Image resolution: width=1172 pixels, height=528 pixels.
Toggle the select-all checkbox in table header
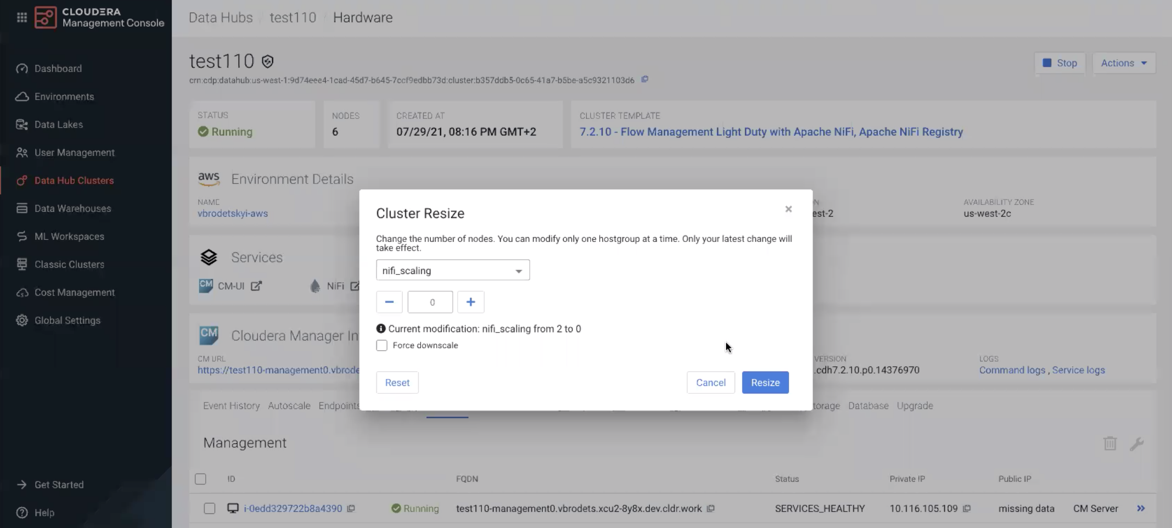coord(201,479)
